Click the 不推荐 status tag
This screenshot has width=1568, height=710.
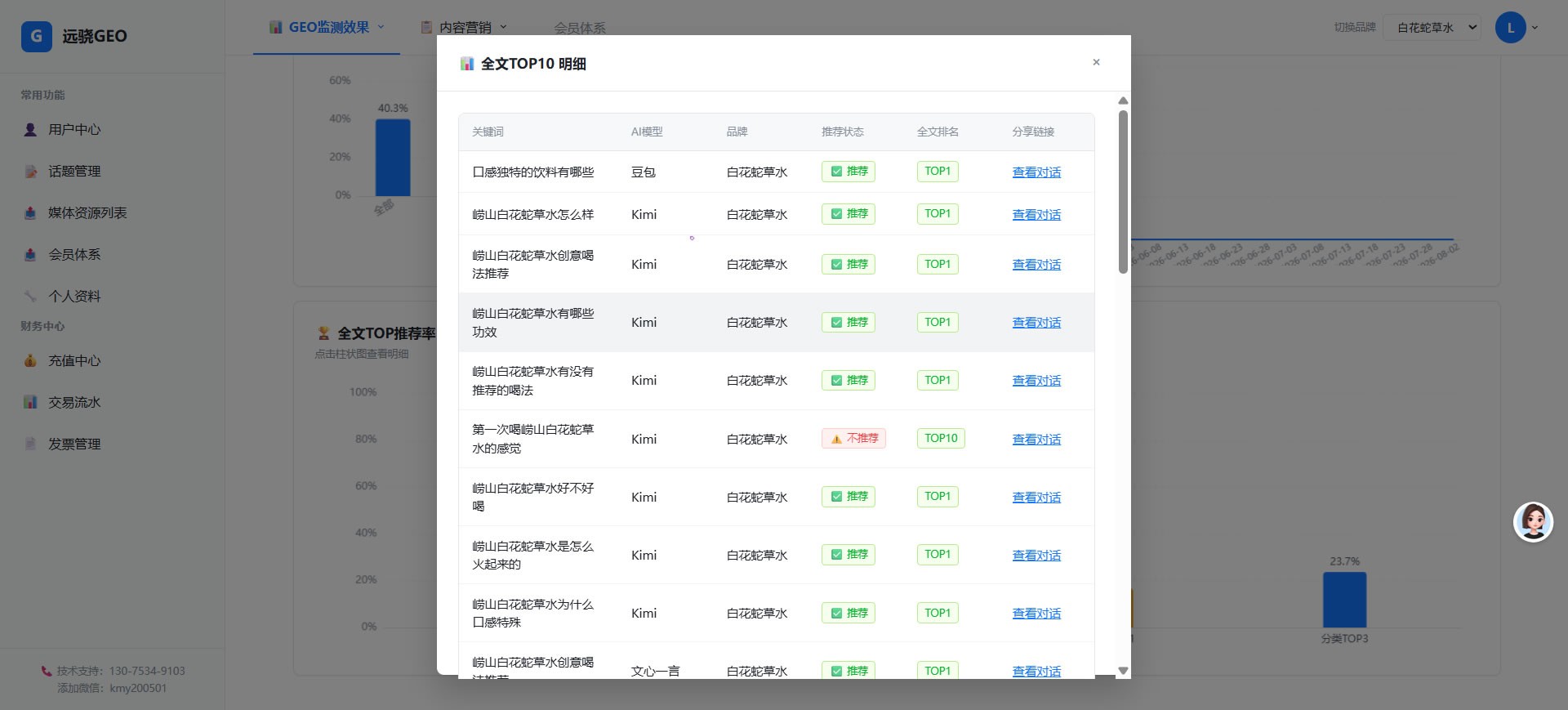click(x=853, y=439)
